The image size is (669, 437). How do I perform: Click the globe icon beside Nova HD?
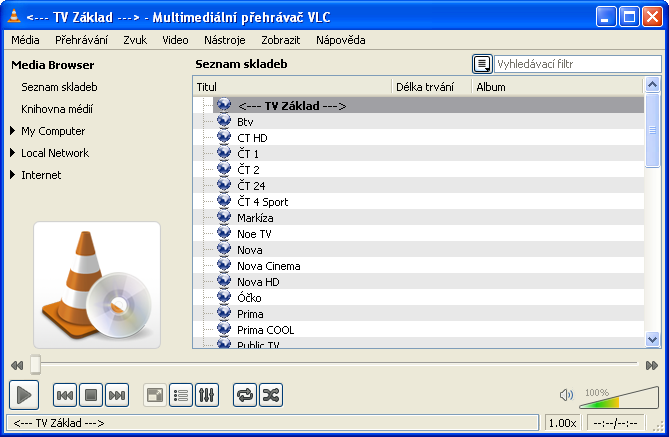pos(224,281)
